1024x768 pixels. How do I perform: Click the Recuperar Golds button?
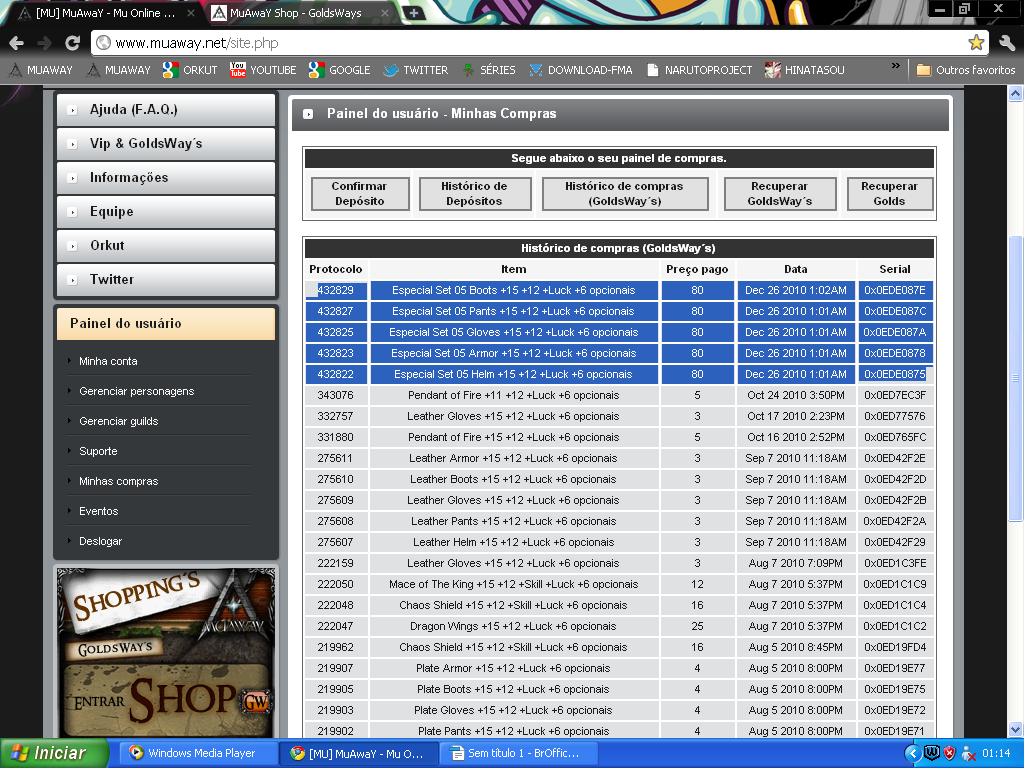click(x=889, y=194)
